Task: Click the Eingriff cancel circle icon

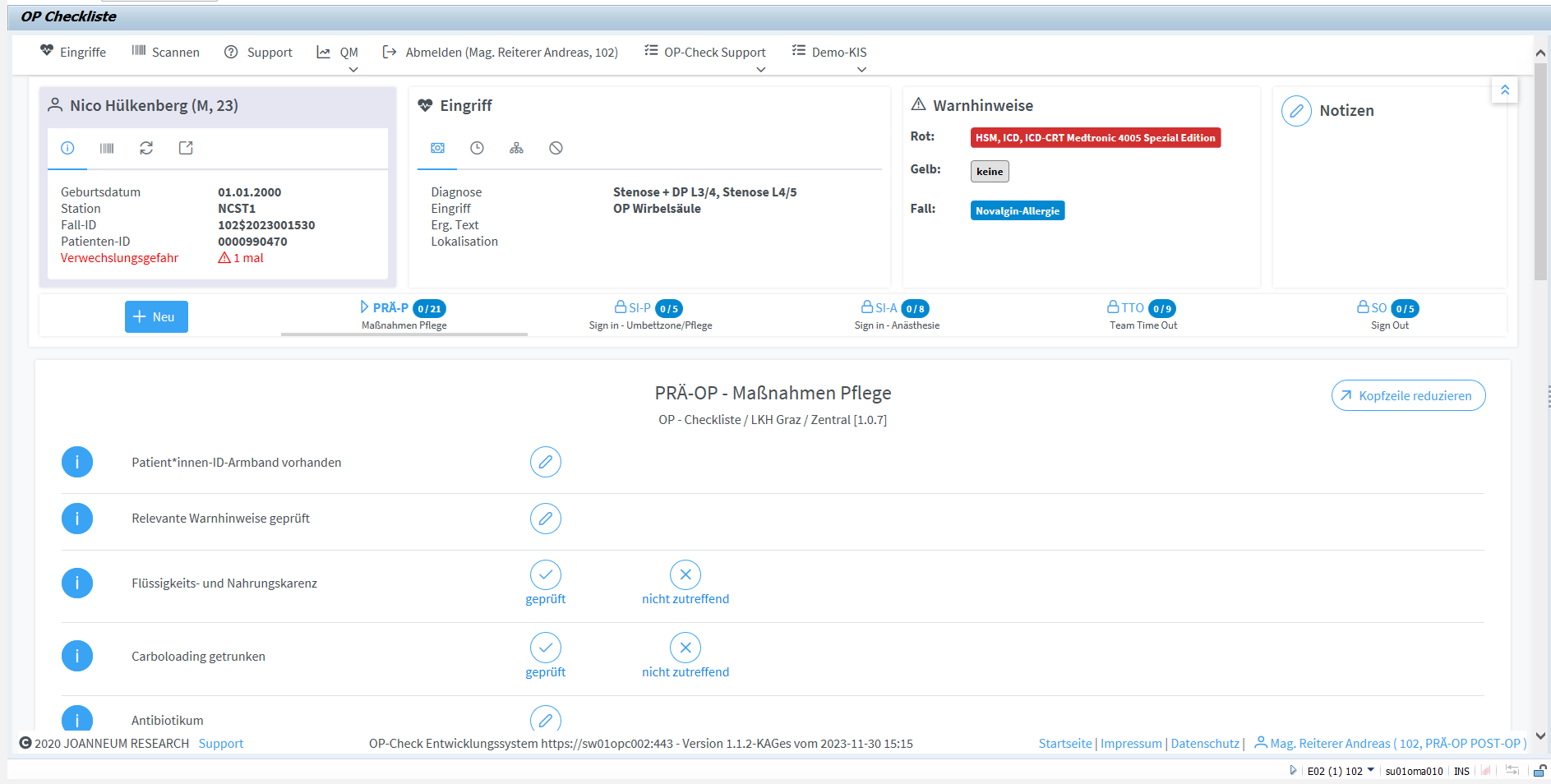Action: pos(556,148)
